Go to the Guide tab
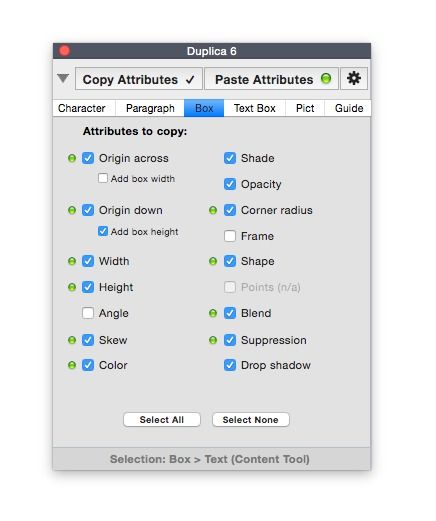 [349, 108]
